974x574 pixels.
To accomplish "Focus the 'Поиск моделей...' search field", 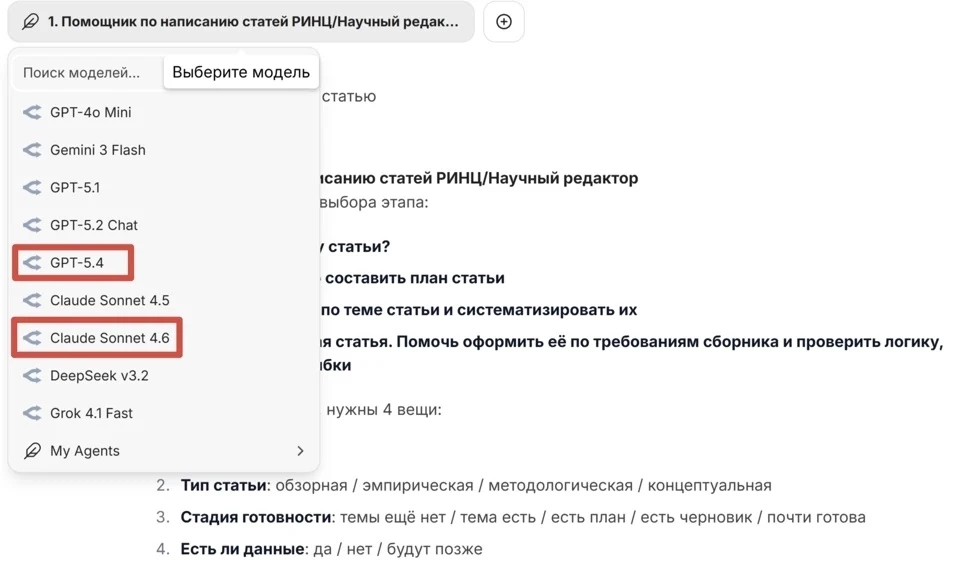I will pos(88,73).
